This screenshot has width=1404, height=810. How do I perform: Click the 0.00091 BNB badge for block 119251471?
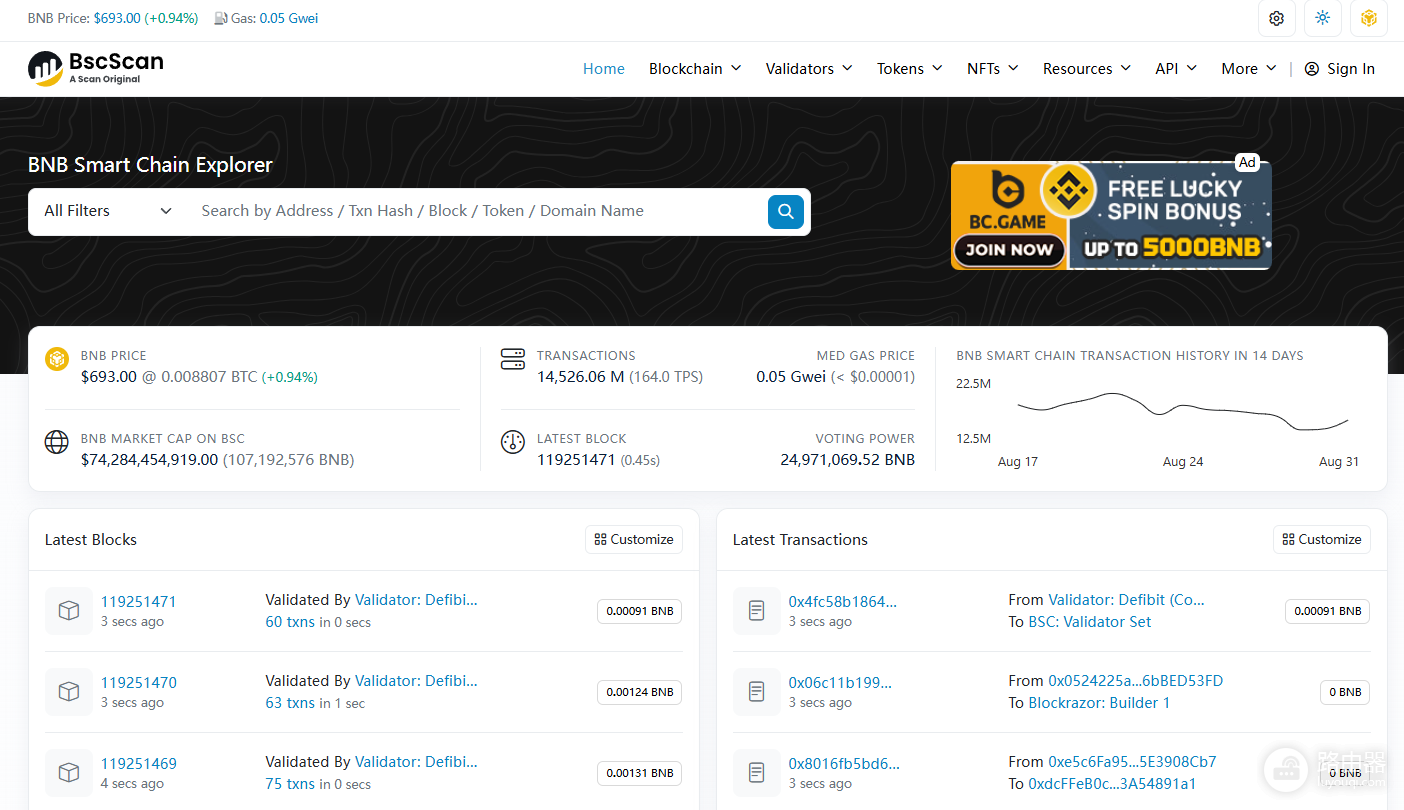[x=640, y=611]
